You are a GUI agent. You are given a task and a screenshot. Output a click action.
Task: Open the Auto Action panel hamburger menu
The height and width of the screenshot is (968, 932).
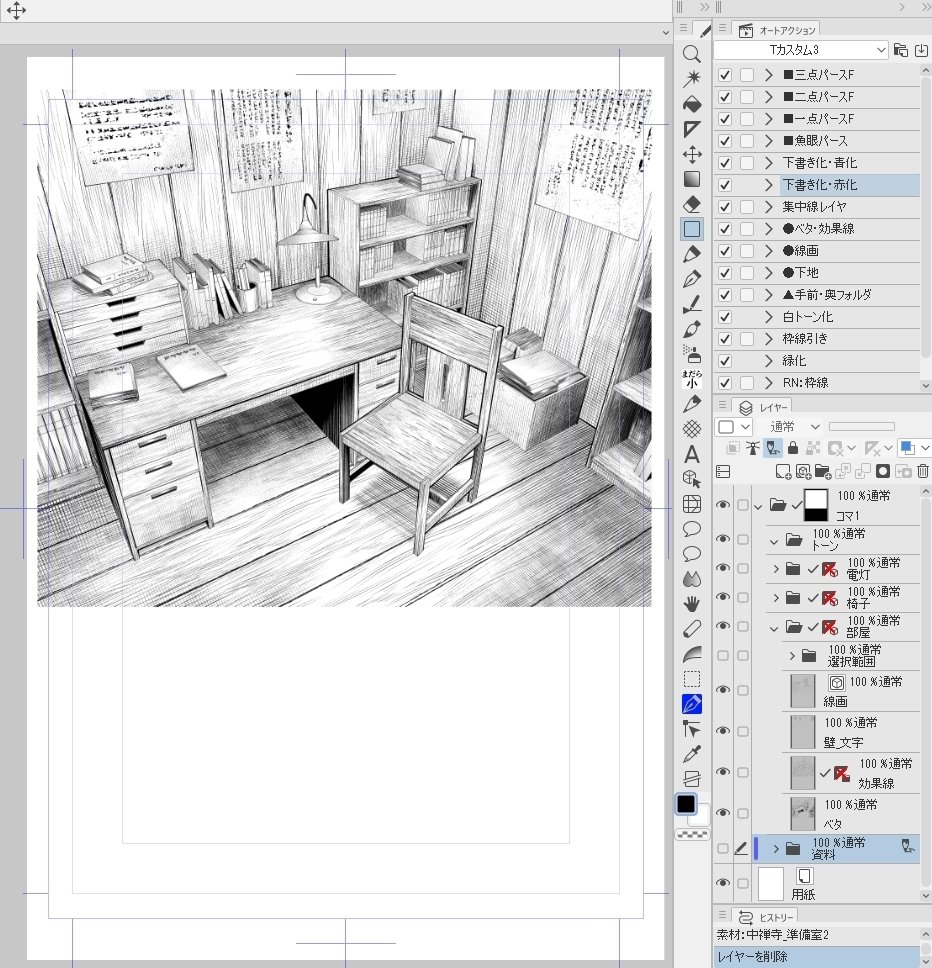[x=722, y=28]
